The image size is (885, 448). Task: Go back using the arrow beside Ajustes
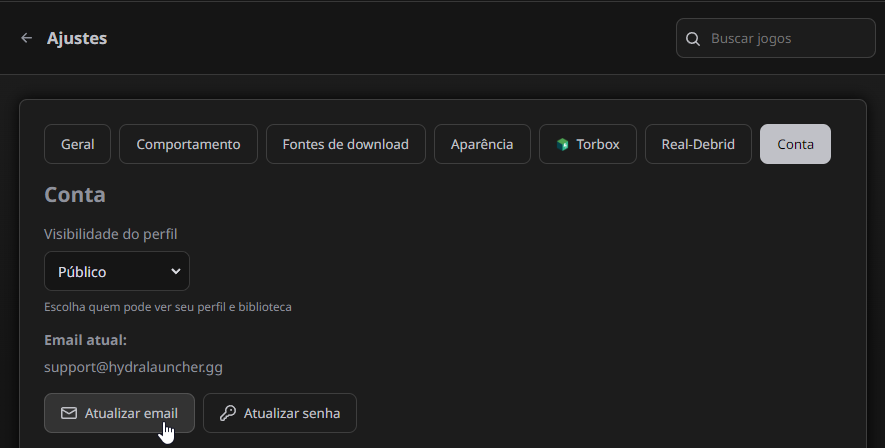tap(26, 38)
